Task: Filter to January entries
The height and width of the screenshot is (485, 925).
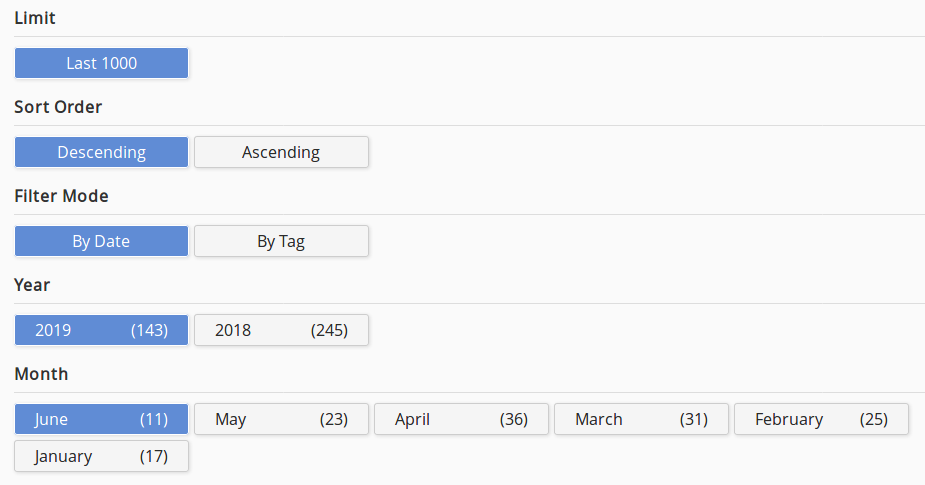Action: coord(63,456)
